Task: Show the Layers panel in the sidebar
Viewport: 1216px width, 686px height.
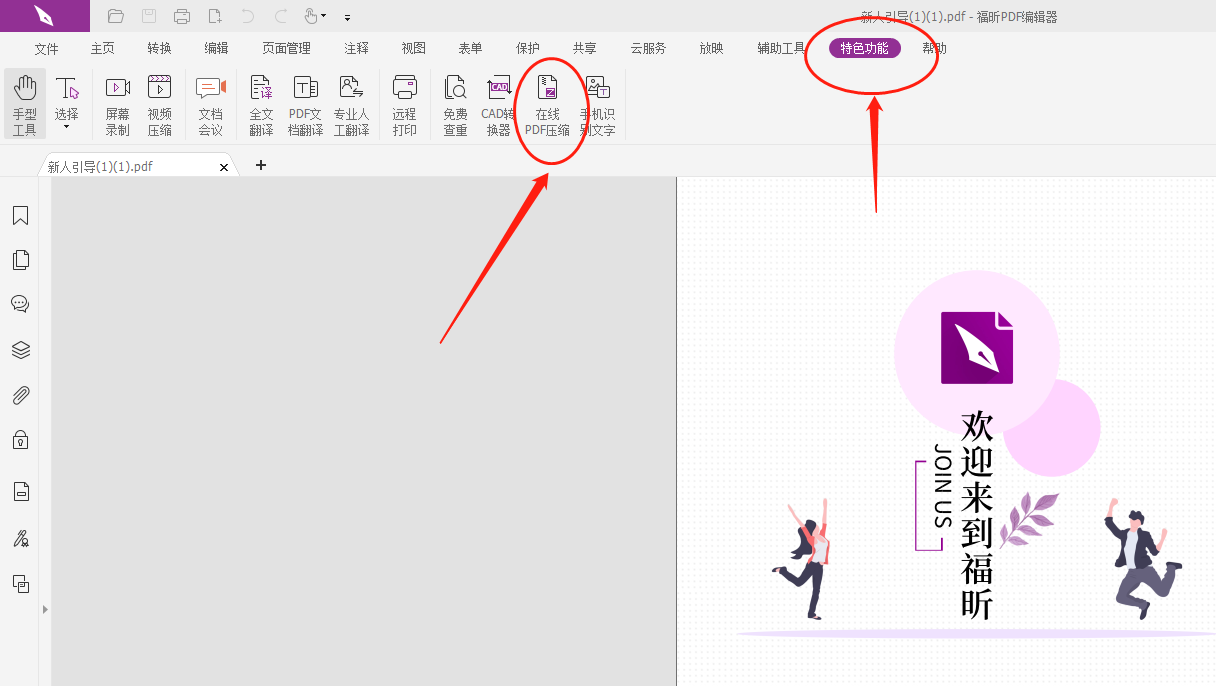Action: tap(20, 350)
